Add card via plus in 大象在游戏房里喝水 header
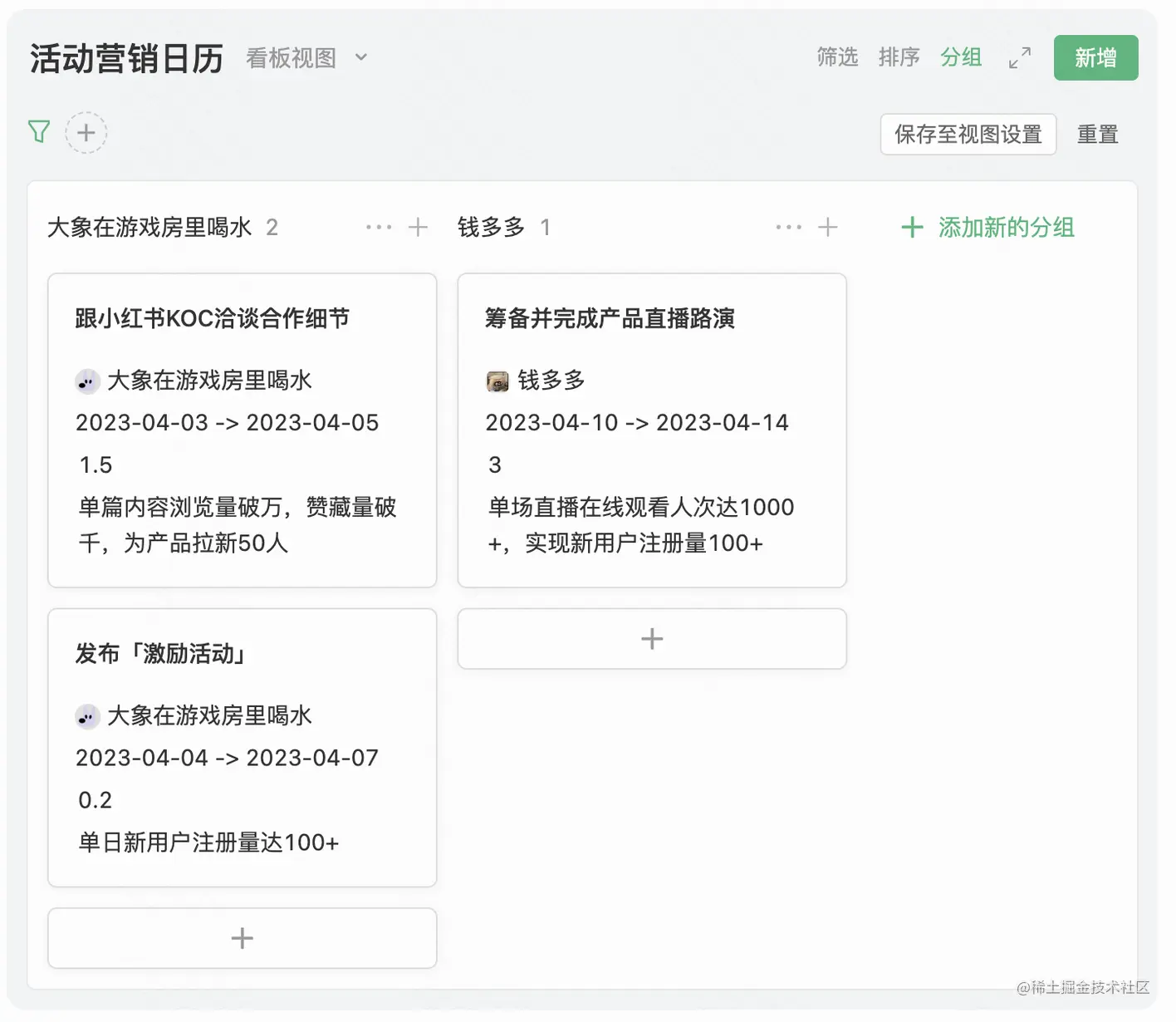 click(x=419, y=227)
